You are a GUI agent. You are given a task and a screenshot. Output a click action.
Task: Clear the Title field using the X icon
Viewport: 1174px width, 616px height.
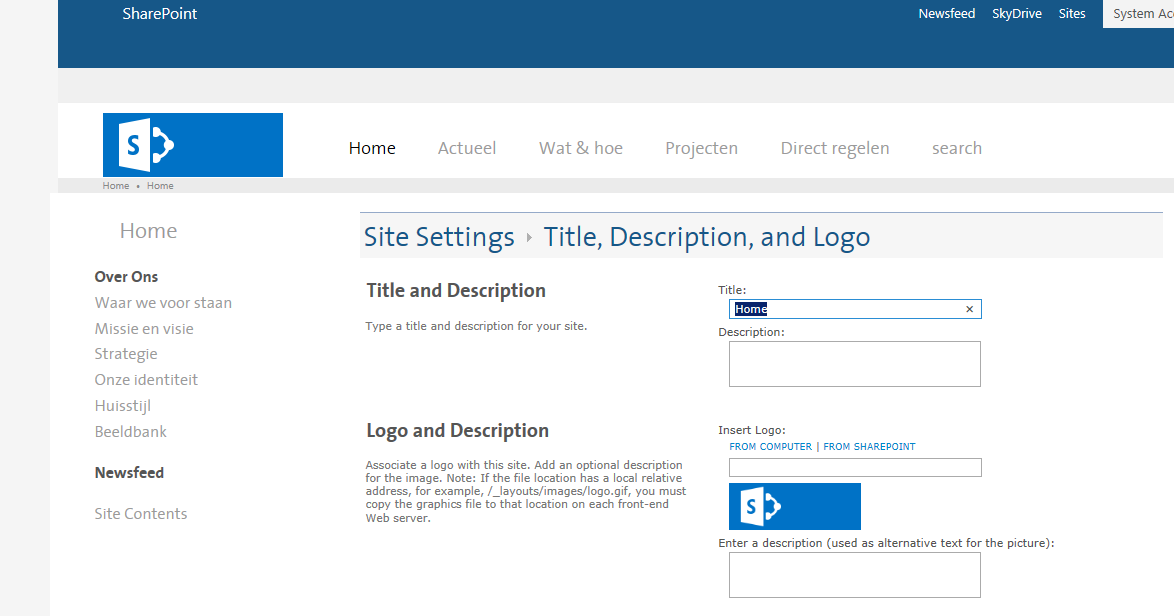tap(969, 309)
